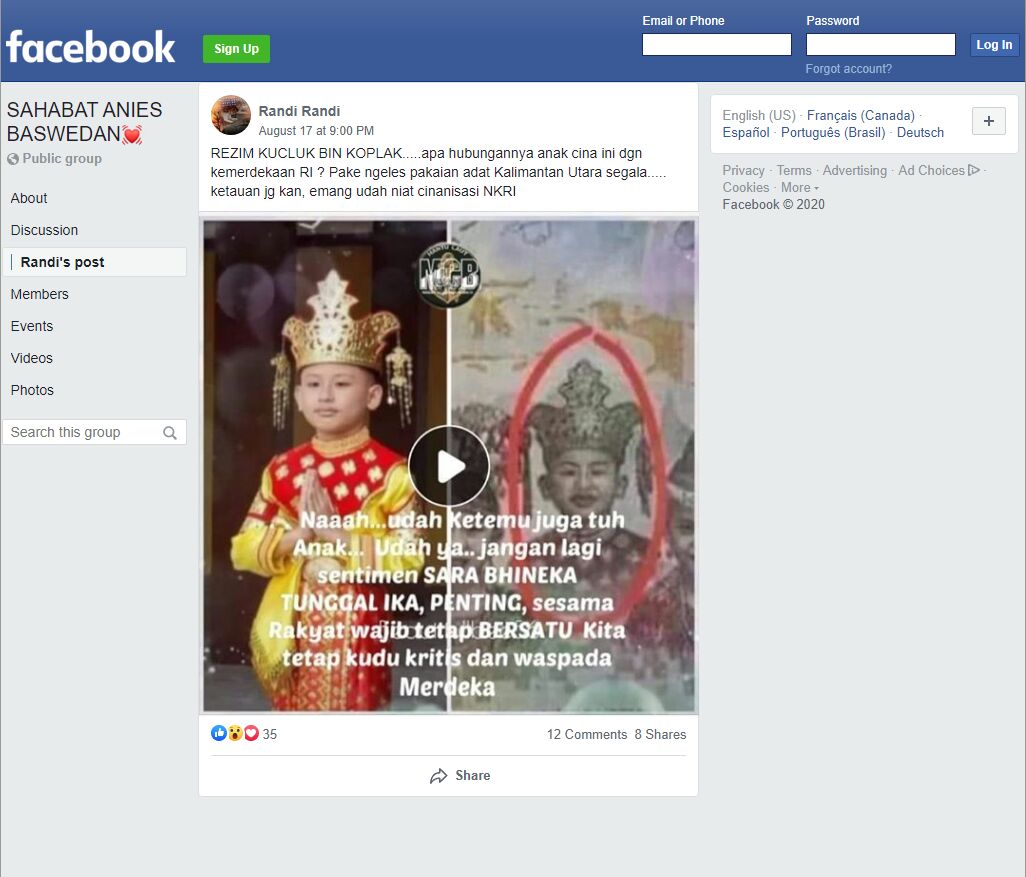Click the Wow reaction emoji icon
The image size is (1026, 877).
[x=235, y=733]
